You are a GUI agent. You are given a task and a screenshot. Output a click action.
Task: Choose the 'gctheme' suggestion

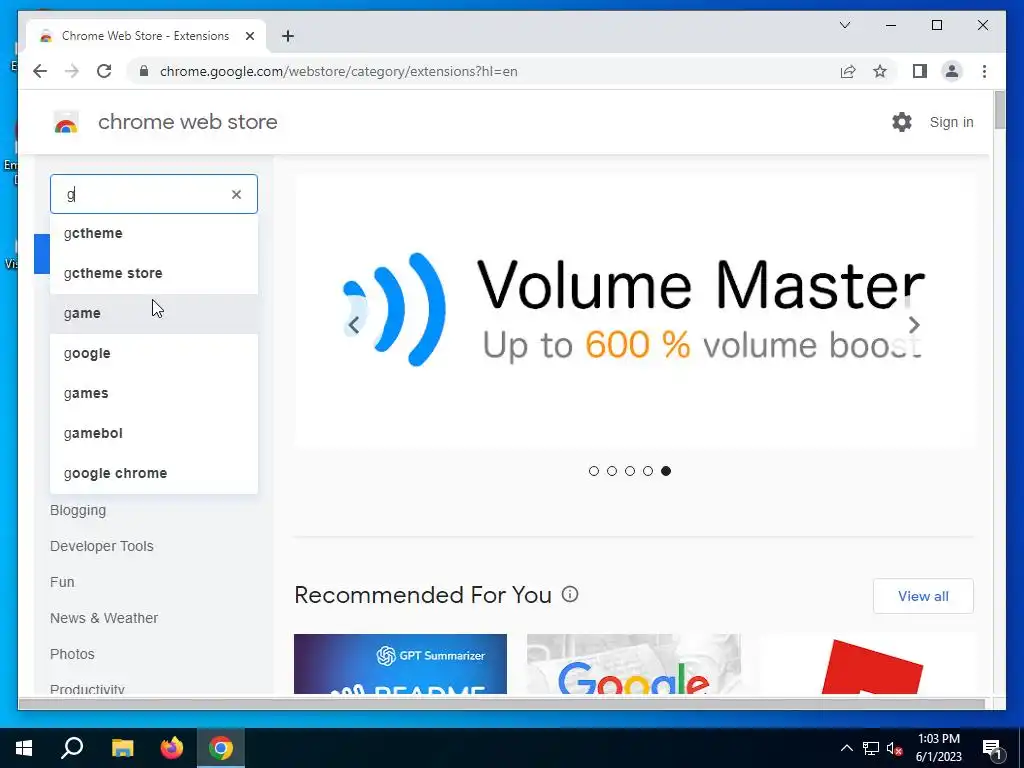coord(154,233)
